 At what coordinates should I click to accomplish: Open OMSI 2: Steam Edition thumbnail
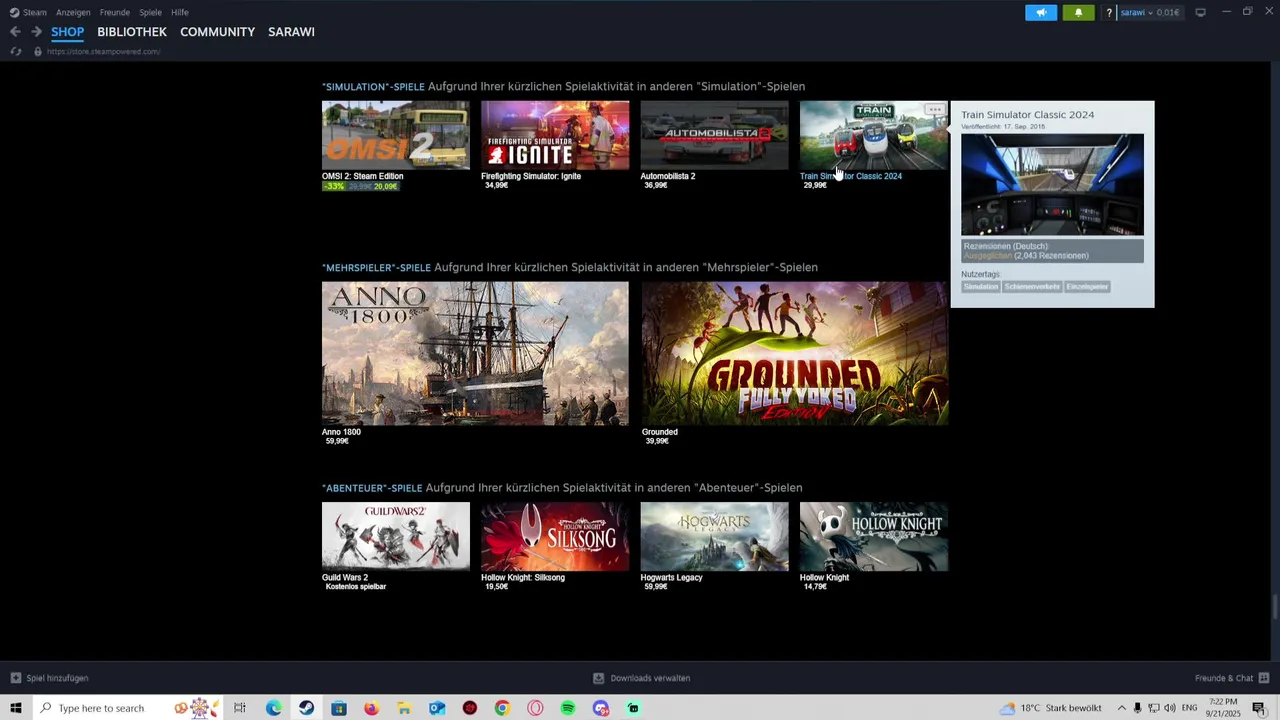(395, 135)
